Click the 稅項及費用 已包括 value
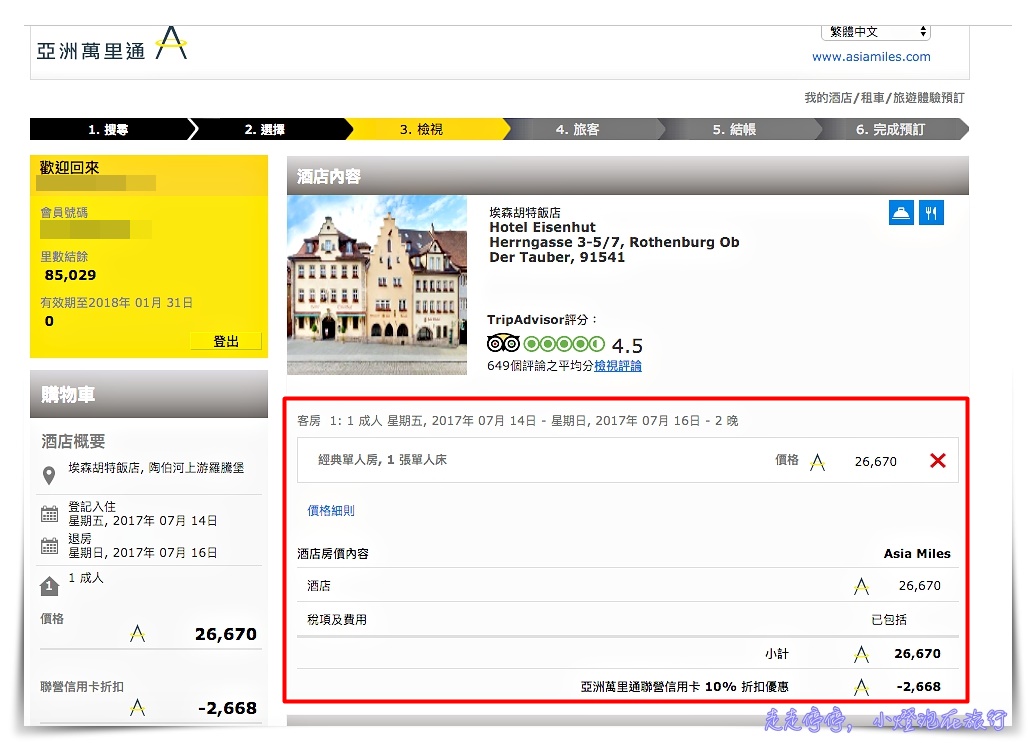1036x750 pixels. 889,620
